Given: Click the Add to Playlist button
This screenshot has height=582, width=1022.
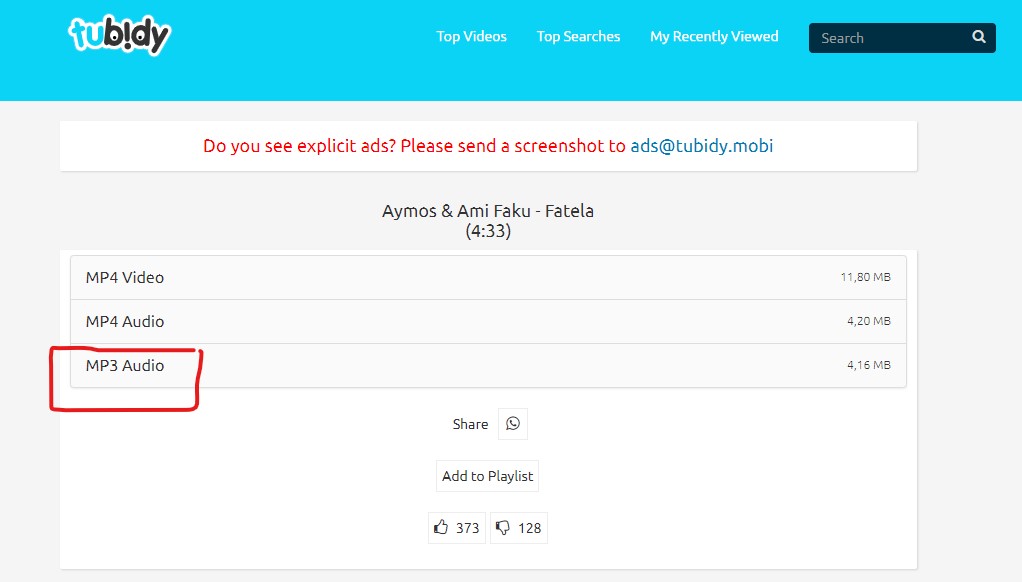Looking at the screenshot, I should (488, 476).
